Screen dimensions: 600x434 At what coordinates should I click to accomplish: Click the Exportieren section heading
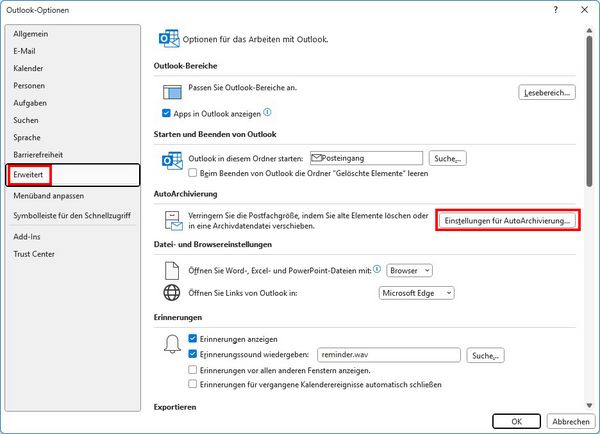click(175, 407)
